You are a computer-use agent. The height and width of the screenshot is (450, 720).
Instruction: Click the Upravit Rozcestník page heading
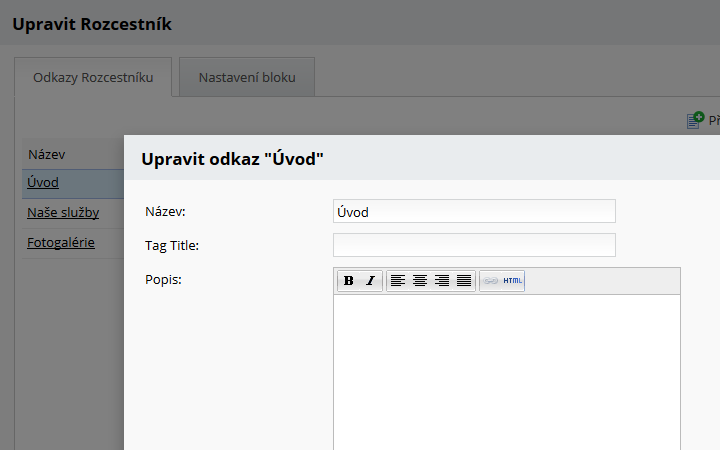click(92, 24)
